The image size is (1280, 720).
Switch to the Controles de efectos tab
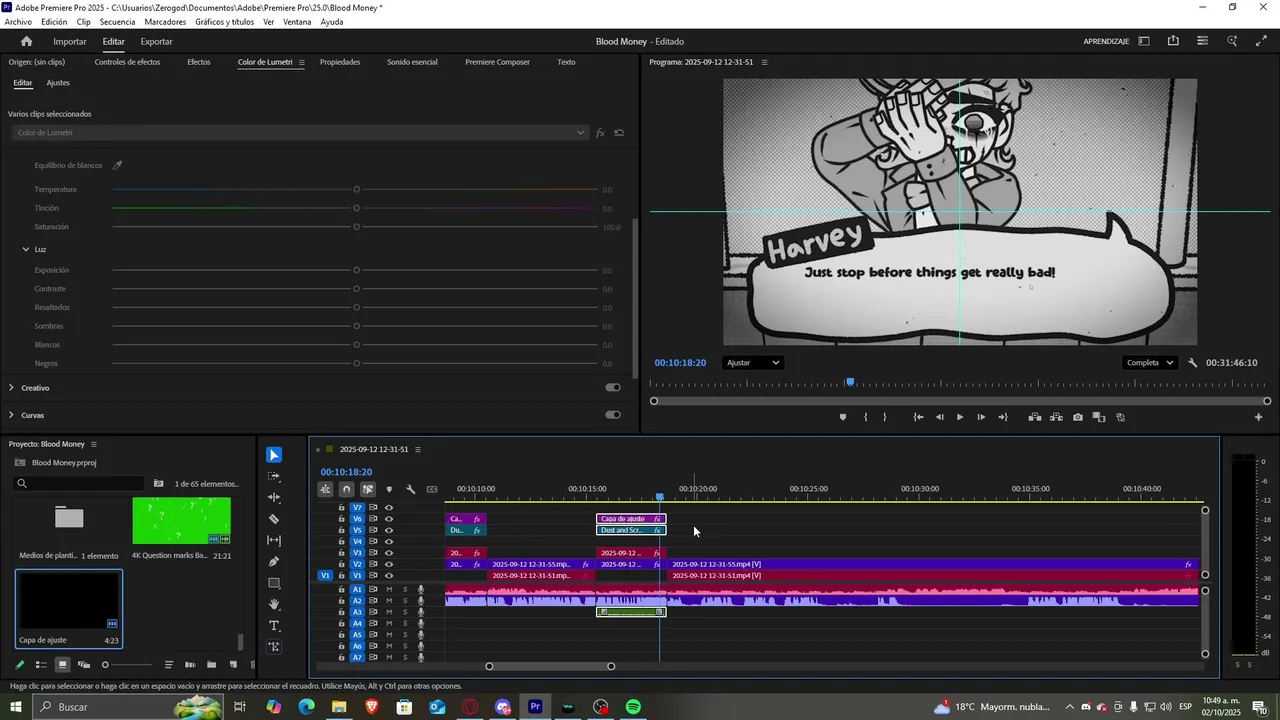point(127,62)
